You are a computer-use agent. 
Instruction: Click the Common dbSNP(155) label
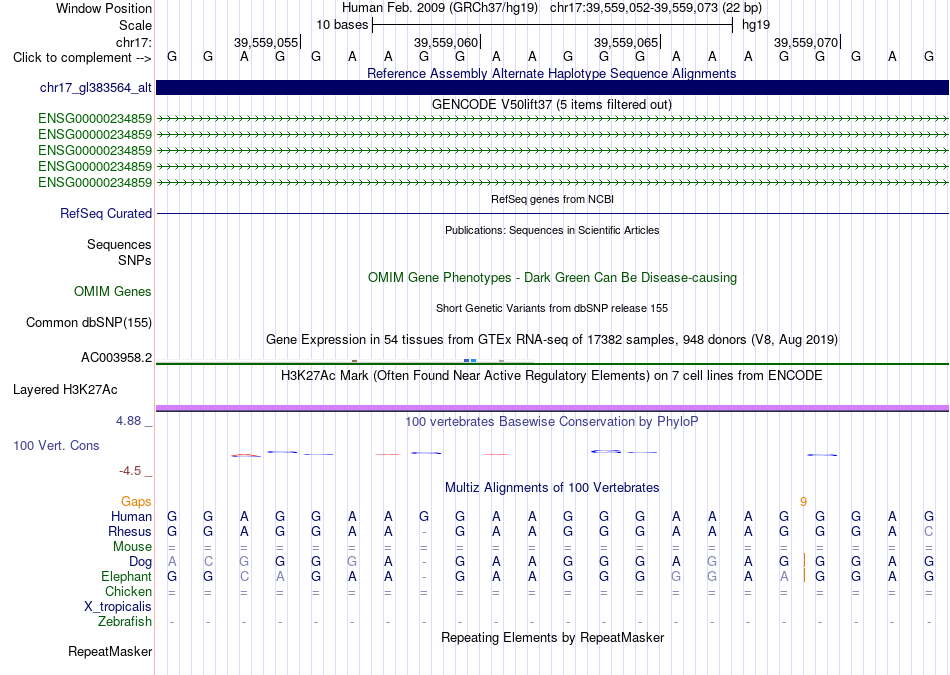pyautogui.click(x=89, y=322)
